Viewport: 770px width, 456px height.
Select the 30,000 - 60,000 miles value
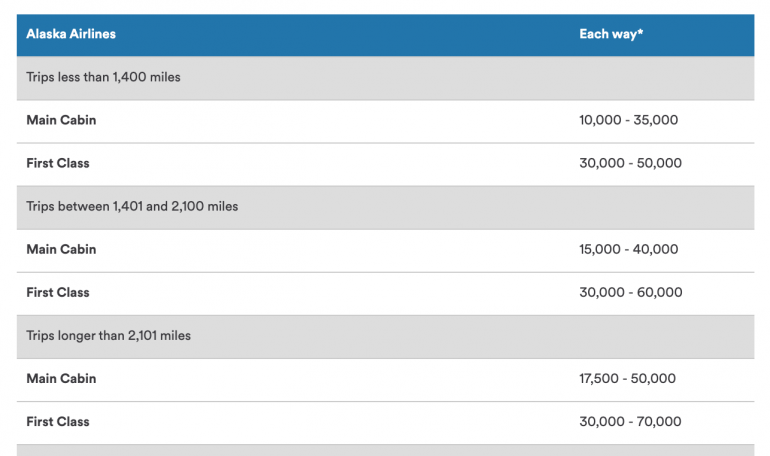click(x=630, y=292)
